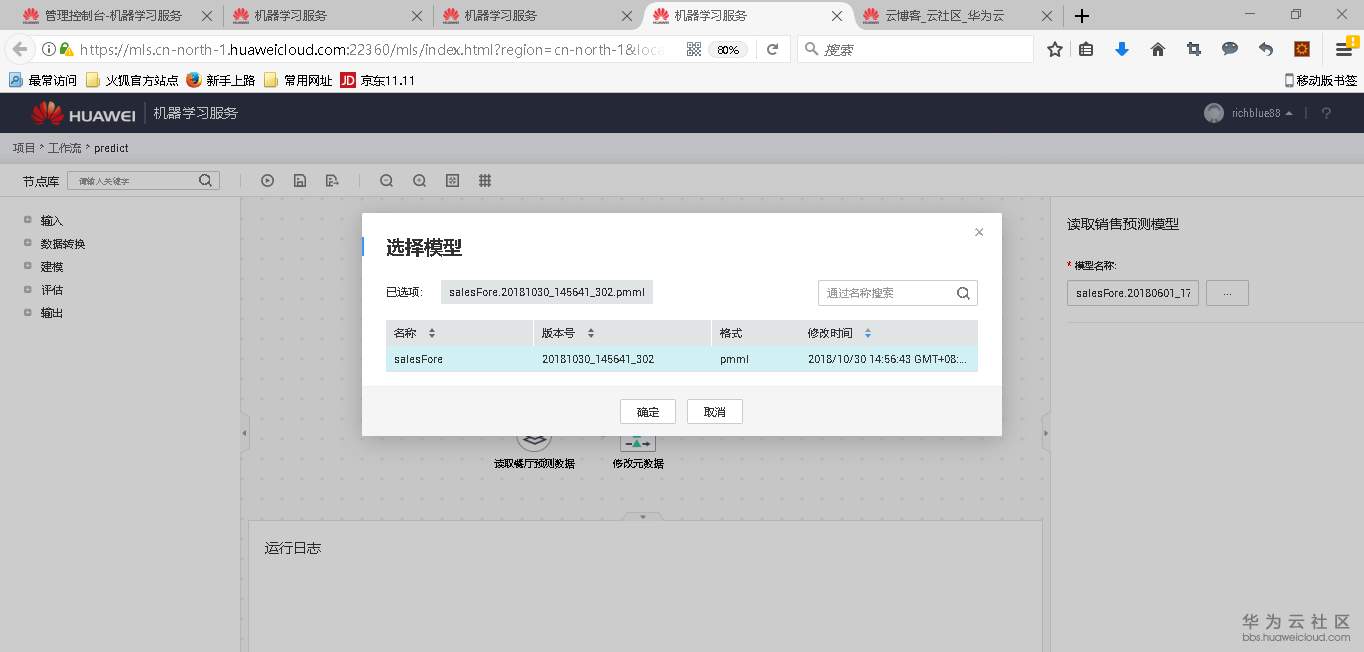Click the fit-to-screen canvas icon
1364x652 pixels.
point(452,180)
